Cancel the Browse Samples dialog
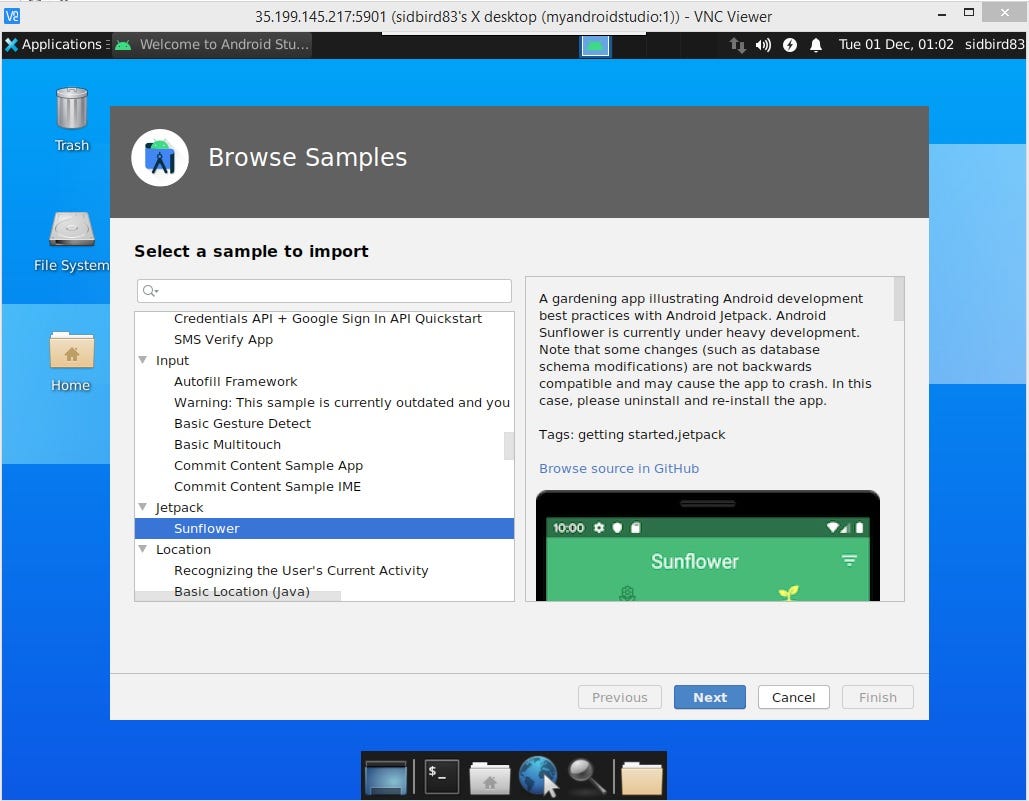This screenshot has width=1029, height=801. point(793,697)
